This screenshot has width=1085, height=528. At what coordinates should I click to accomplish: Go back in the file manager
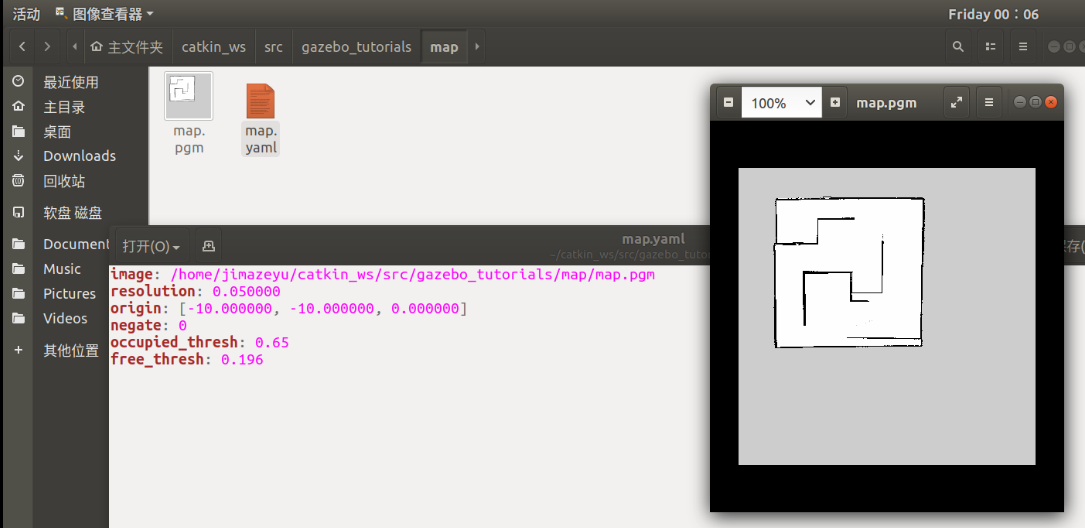point(22,47)
